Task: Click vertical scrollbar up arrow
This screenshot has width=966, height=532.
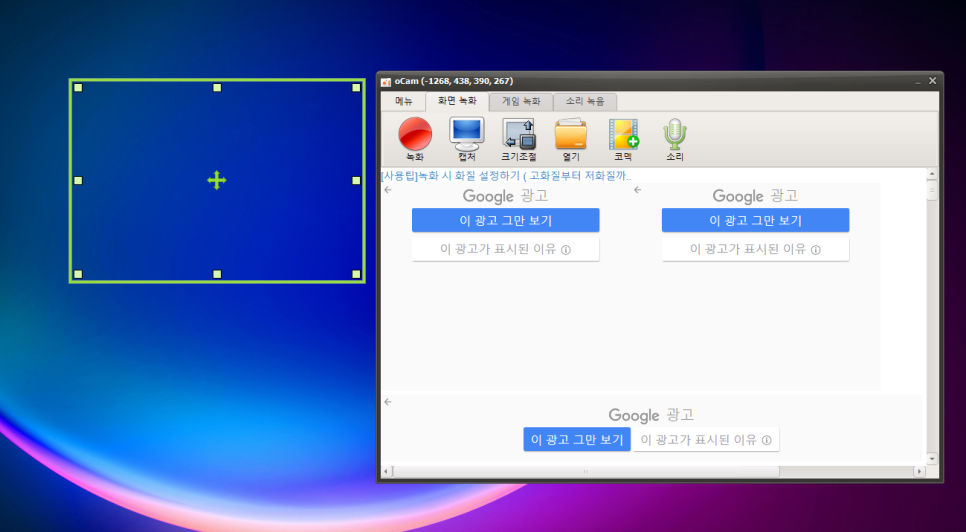Action: coord(932,174)
